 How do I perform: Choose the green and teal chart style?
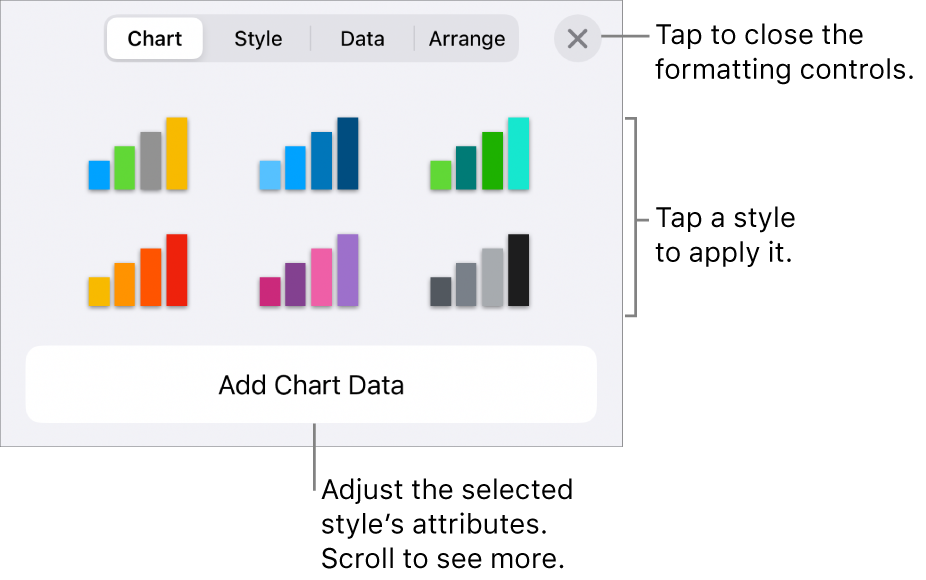(479, 155)
